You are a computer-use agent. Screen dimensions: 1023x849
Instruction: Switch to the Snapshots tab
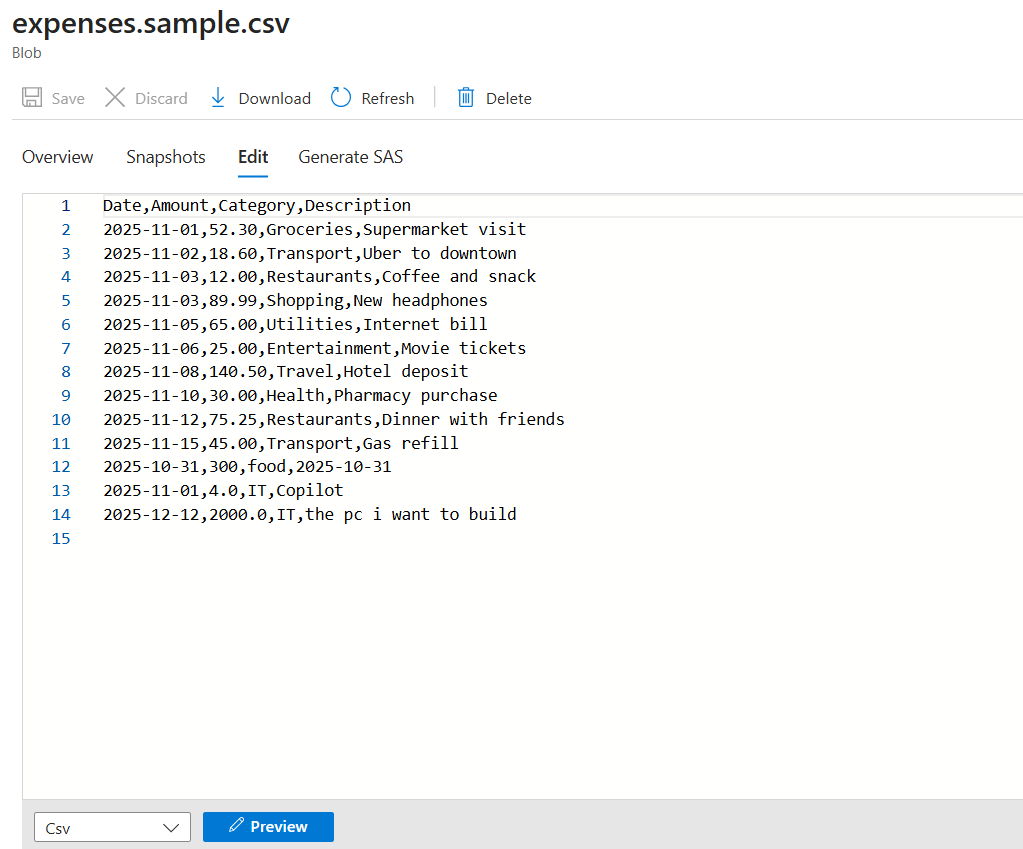pyautogui.click(x=166, y=157)
